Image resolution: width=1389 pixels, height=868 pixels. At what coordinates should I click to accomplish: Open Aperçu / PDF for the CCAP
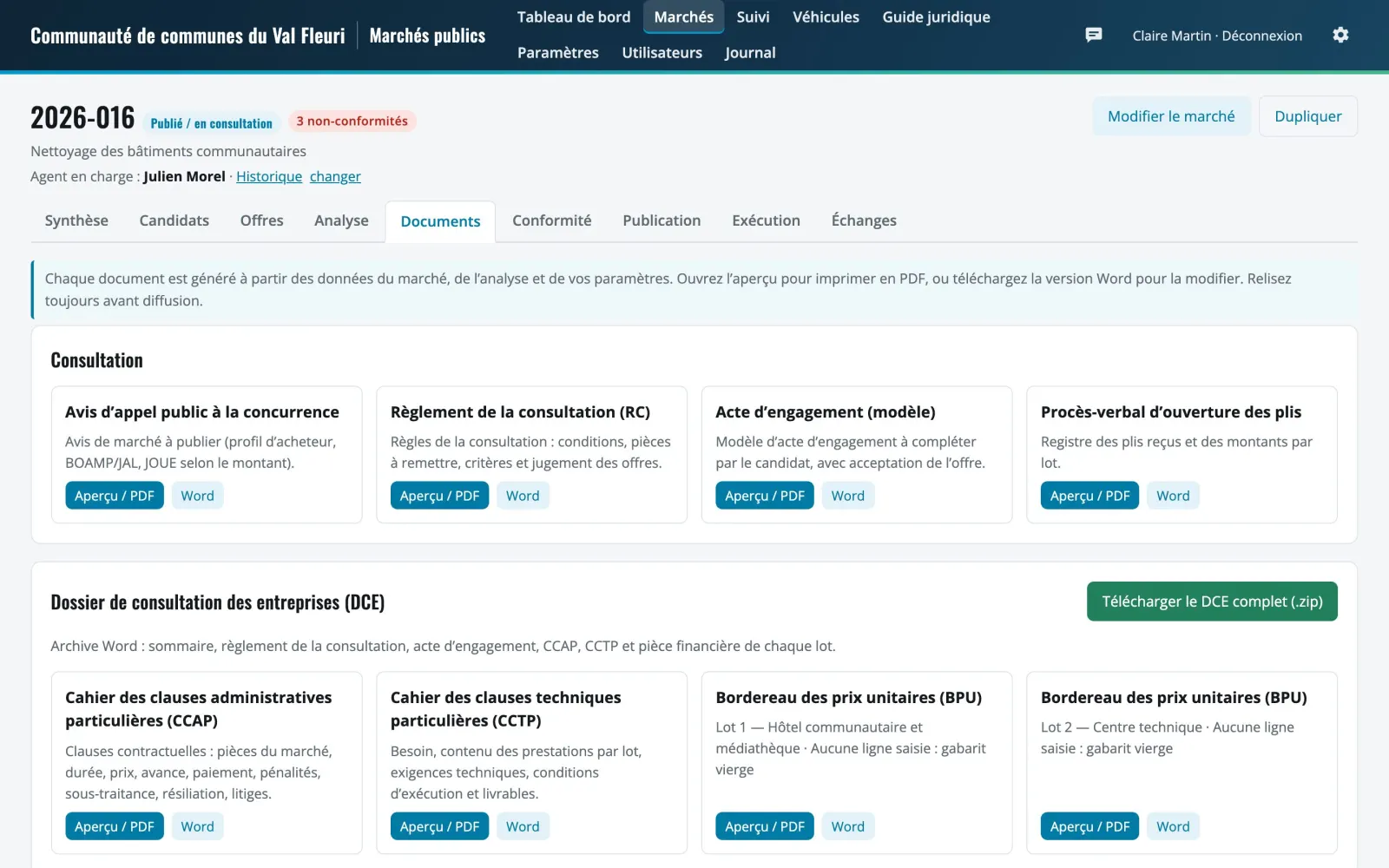point(115,826)
